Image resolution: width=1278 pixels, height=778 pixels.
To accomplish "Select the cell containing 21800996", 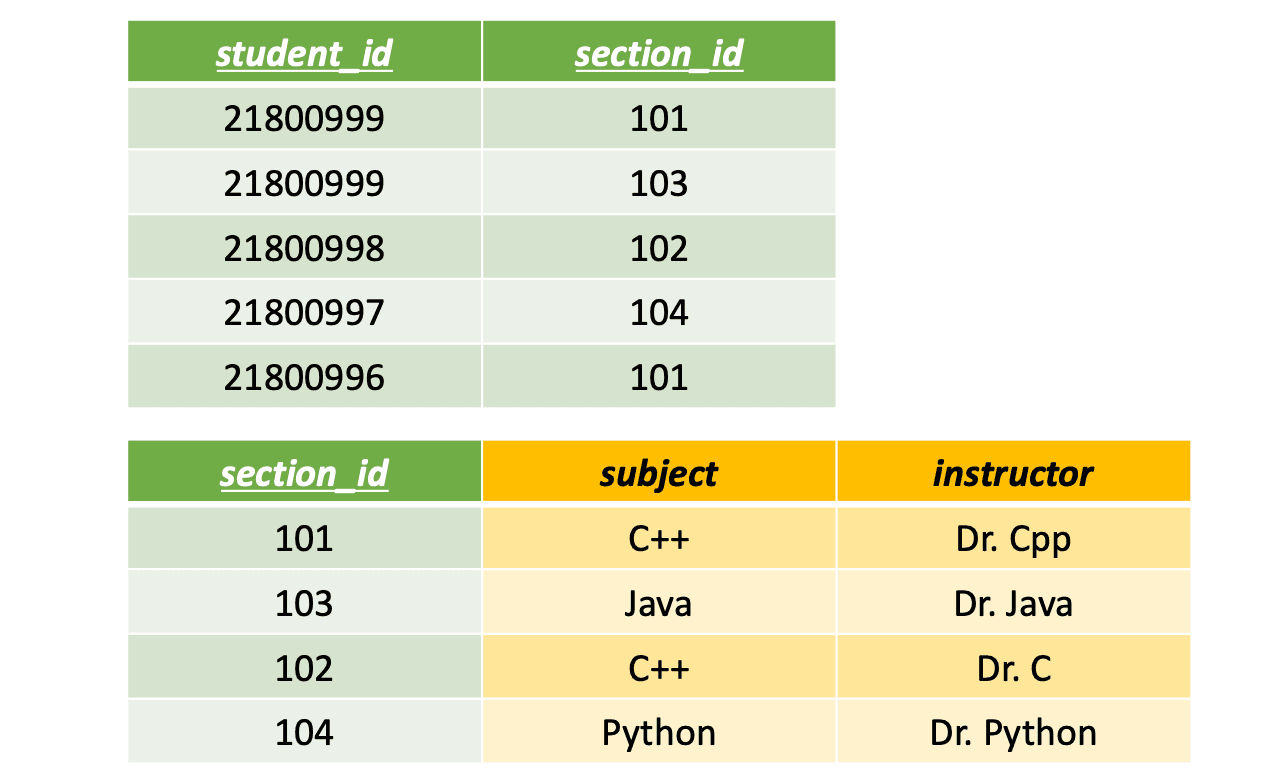I will point(304,376).
